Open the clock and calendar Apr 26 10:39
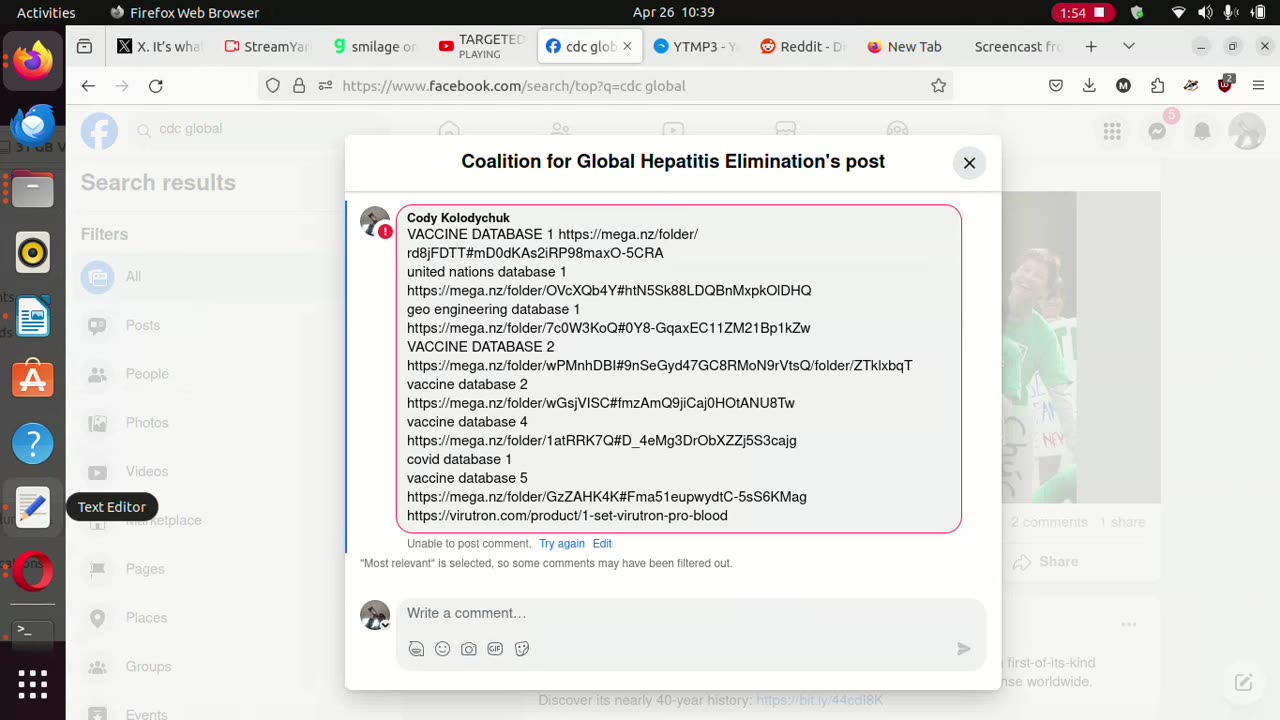This screenshot has width=1280, height=720. (674, 13)
